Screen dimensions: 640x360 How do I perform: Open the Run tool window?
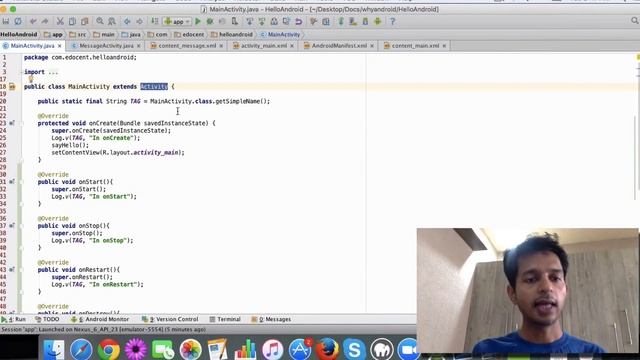[14, 319]
